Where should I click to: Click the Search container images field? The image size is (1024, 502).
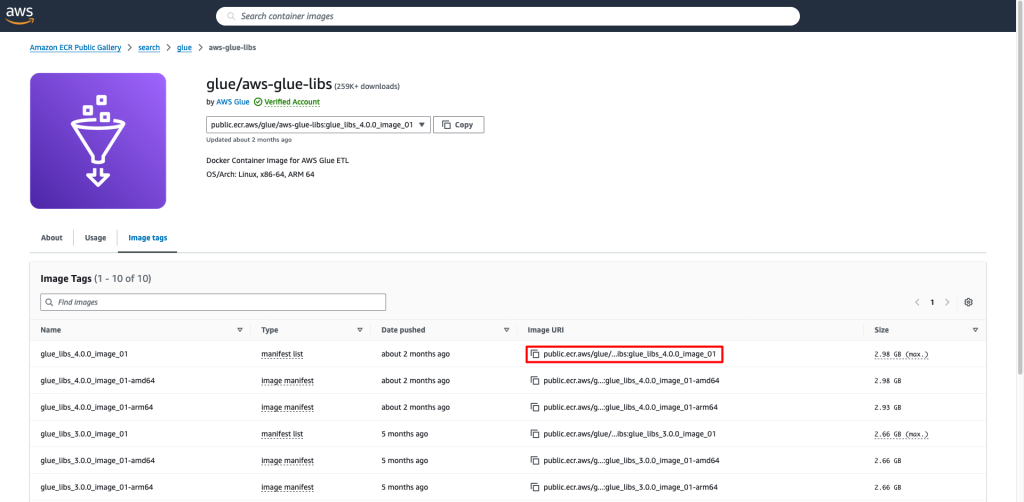[x=507, y=16]
